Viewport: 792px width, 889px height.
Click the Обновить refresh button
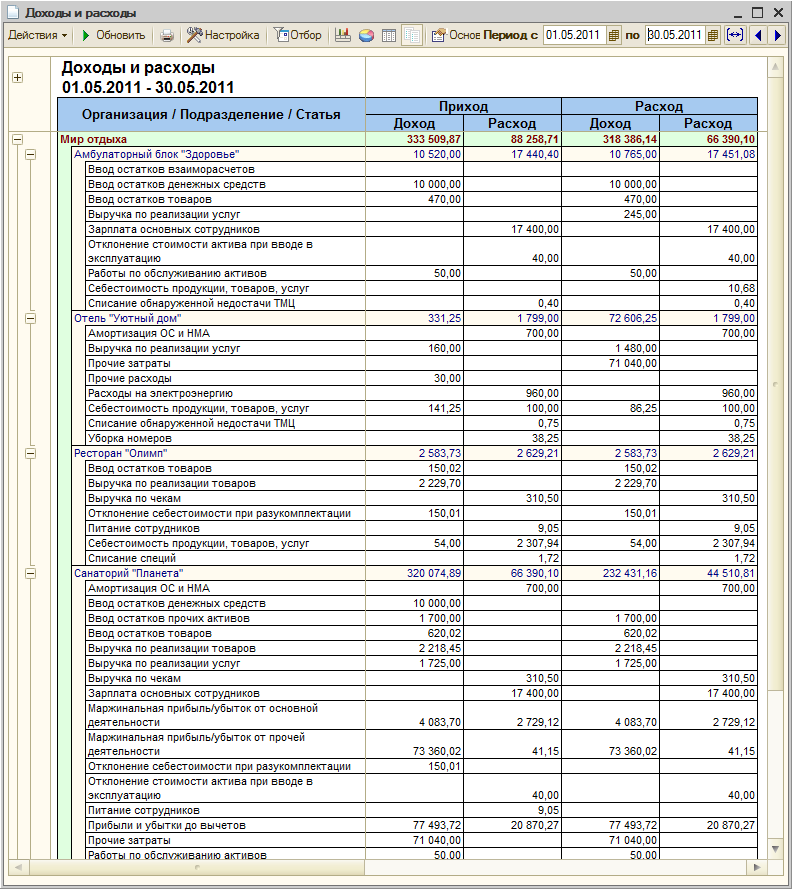(113, 35)
